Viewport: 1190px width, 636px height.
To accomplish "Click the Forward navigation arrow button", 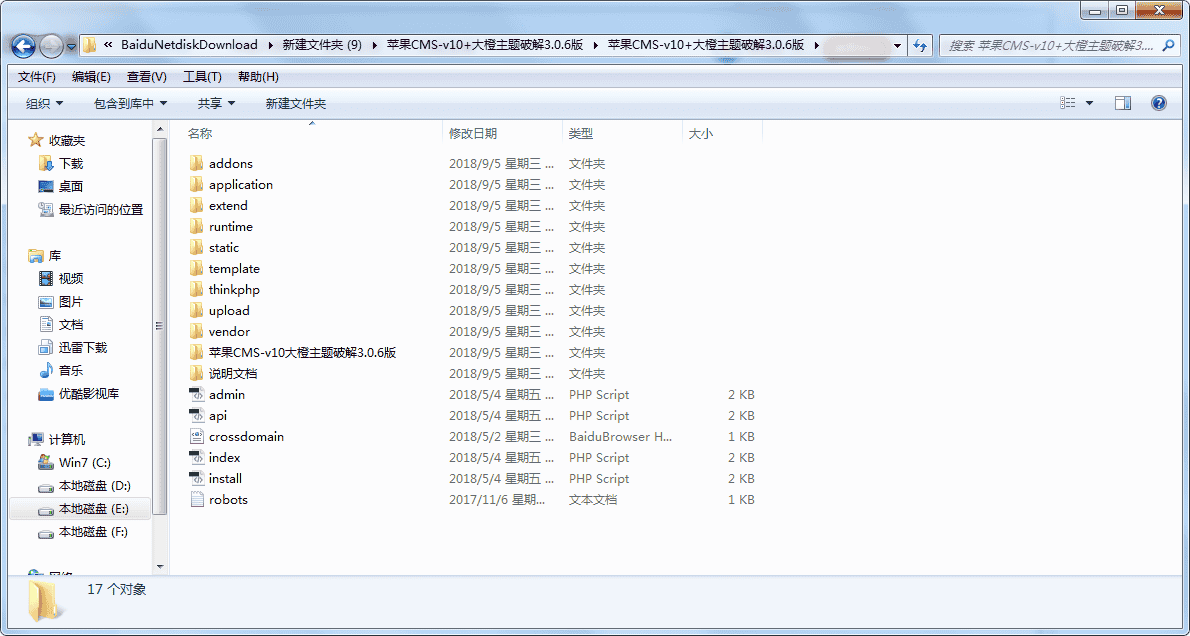I will 51,46.
